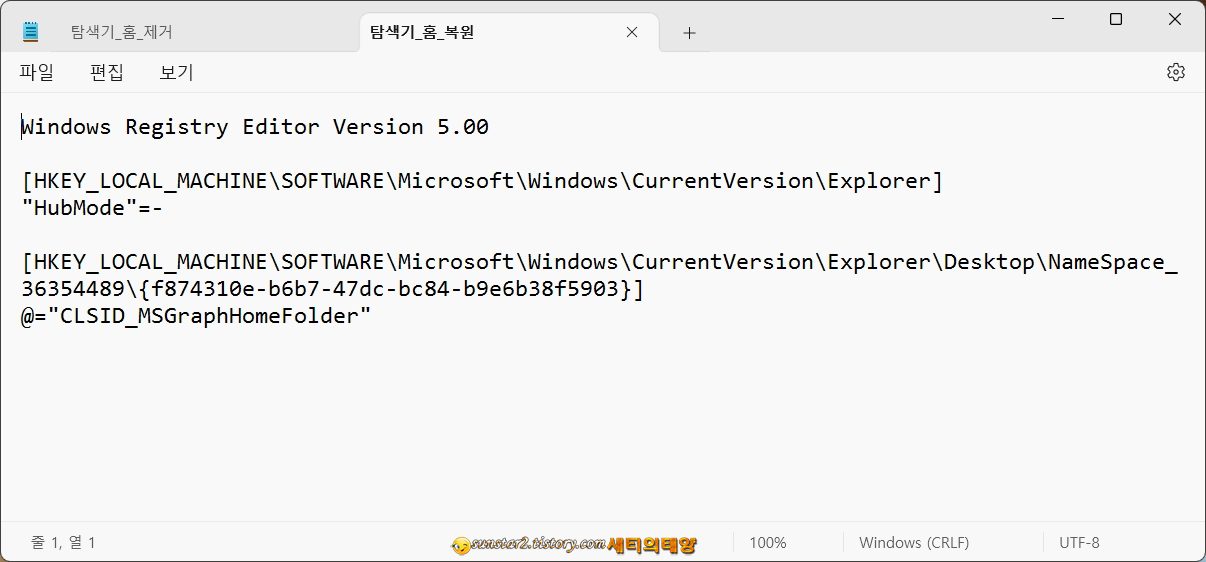
Task: Click the {f874310e-b6b7-47dc-bc84-b9e6b38f5903} line
Action: [333, 289]
